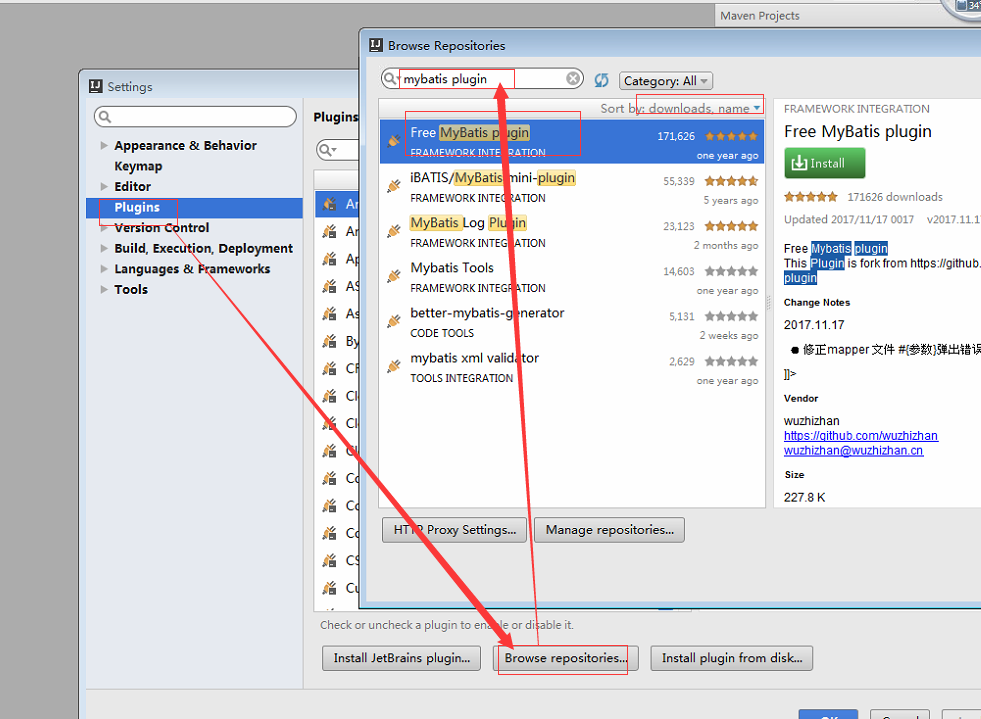The height and width of the screenshot is (719, 981).
Task: Select the mybatis xml validator row
Action: [572, 367]
